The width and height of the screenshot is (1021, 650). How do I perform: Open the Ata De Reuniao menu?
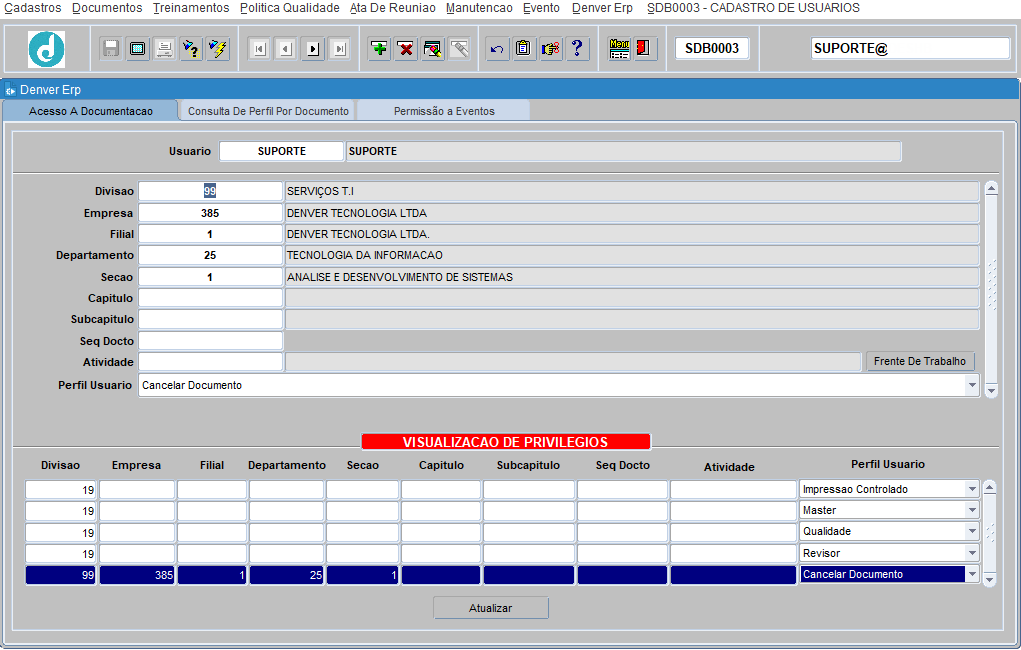pyautogui.click(x=393, y=8)
